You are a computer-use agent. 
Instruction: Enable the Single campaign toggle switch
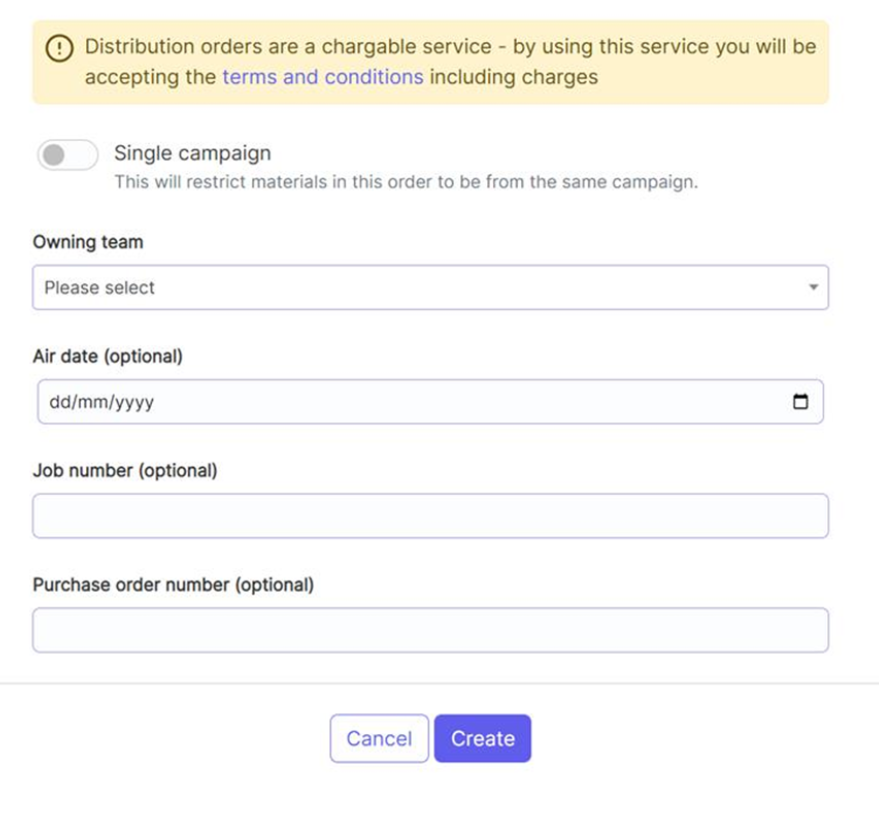pos(67,155)
